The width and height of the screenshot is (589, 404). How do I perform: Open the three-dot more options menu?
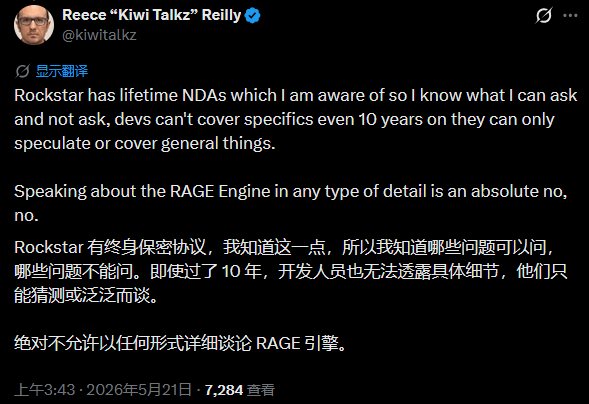[x=570, y=15]
